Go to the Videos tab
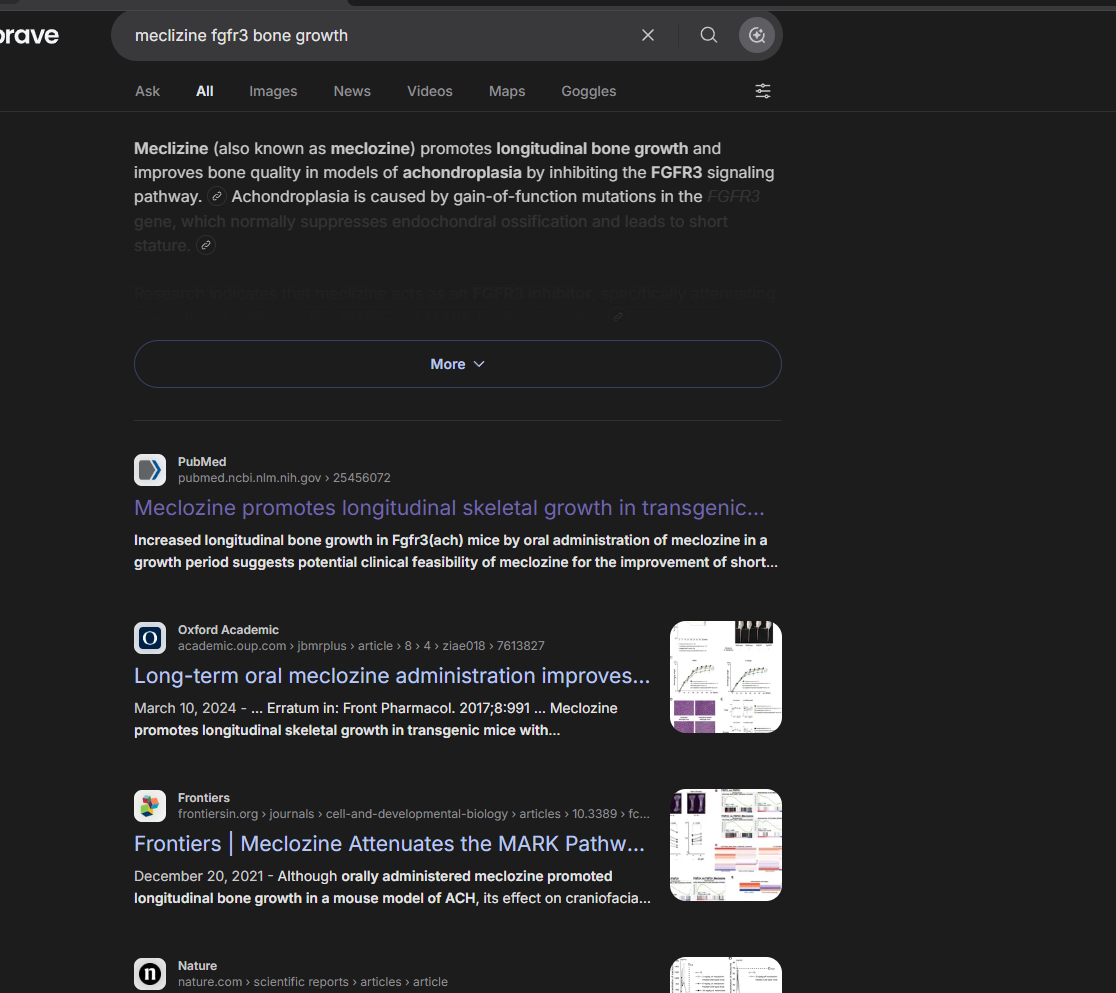The width and height of the screenshot is (1116, 993). (429, 91)
